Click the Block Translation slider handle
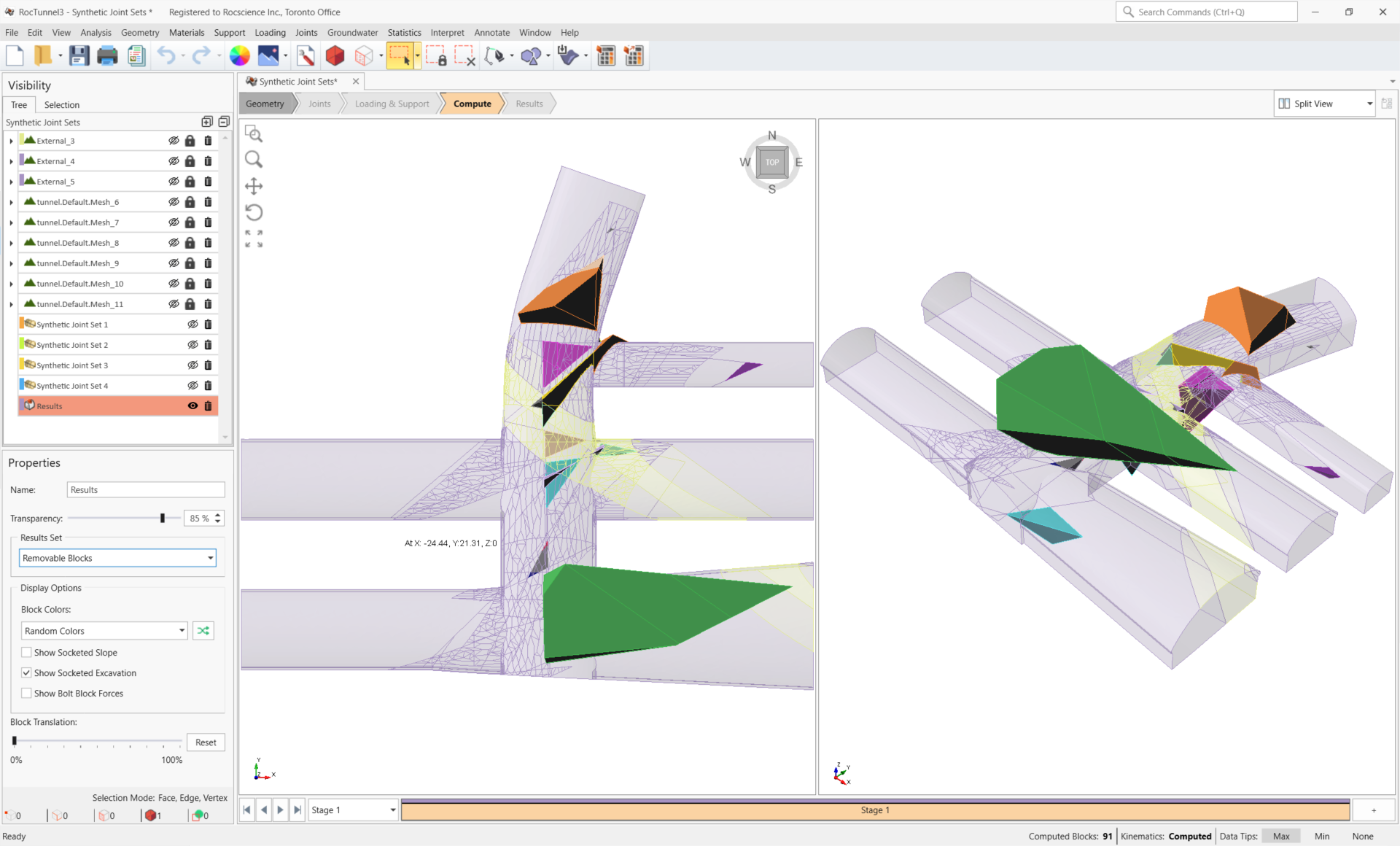 pyautogui.click(x=15, y=741)
